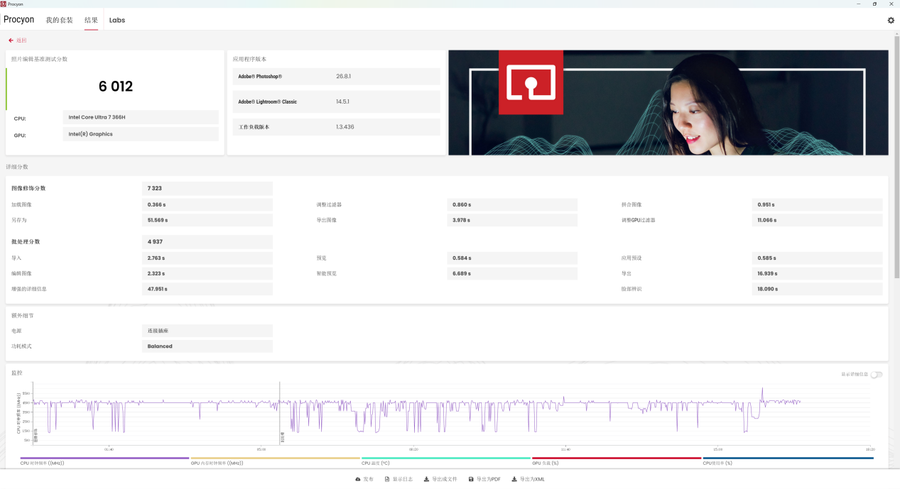This screenshot has width=900, height=489.
Task: Click the 18.090 s value
Action: pos(817,289)
